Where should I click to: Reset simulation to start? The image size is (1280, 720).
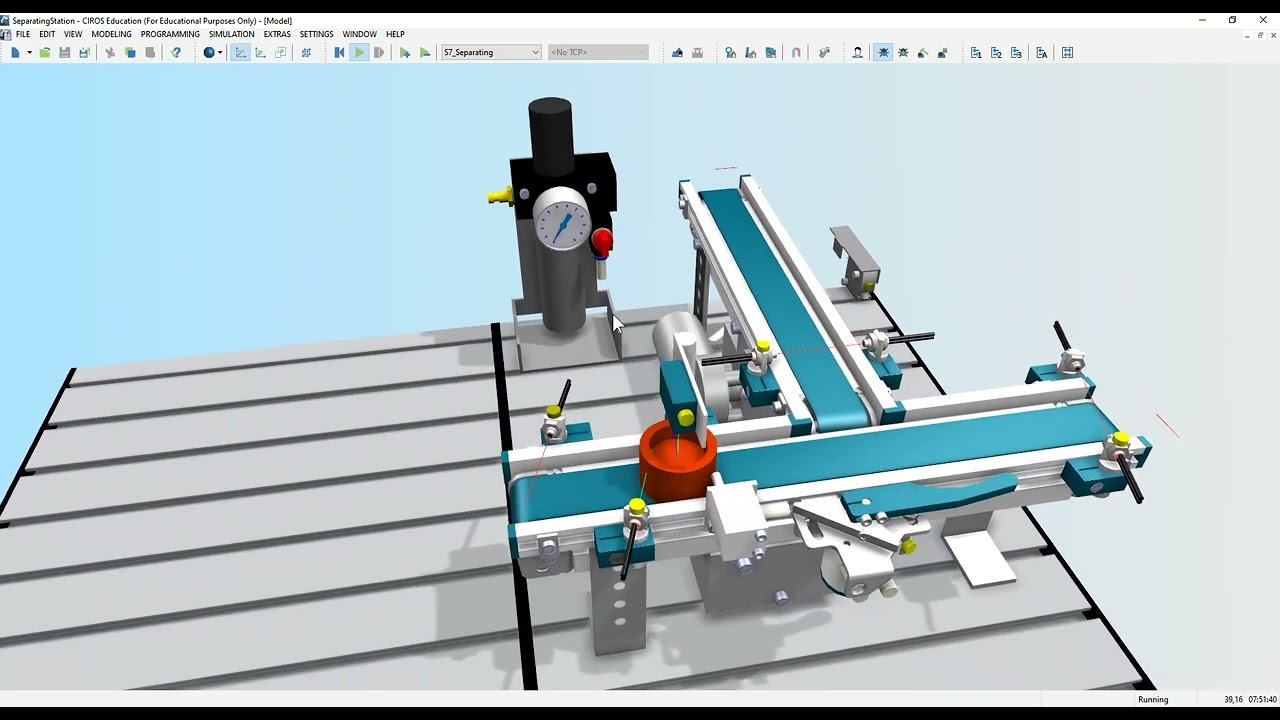point(339,52)
